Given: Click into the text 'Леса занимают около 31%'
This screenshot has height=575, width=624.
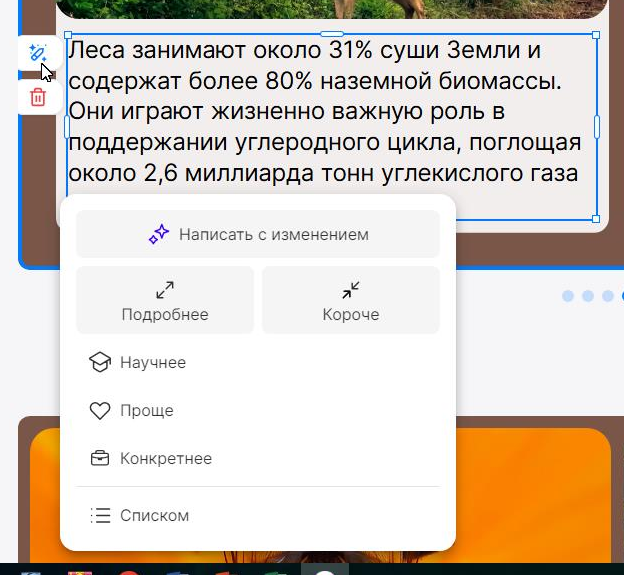Looking at the screenshot, I should 220,51.
